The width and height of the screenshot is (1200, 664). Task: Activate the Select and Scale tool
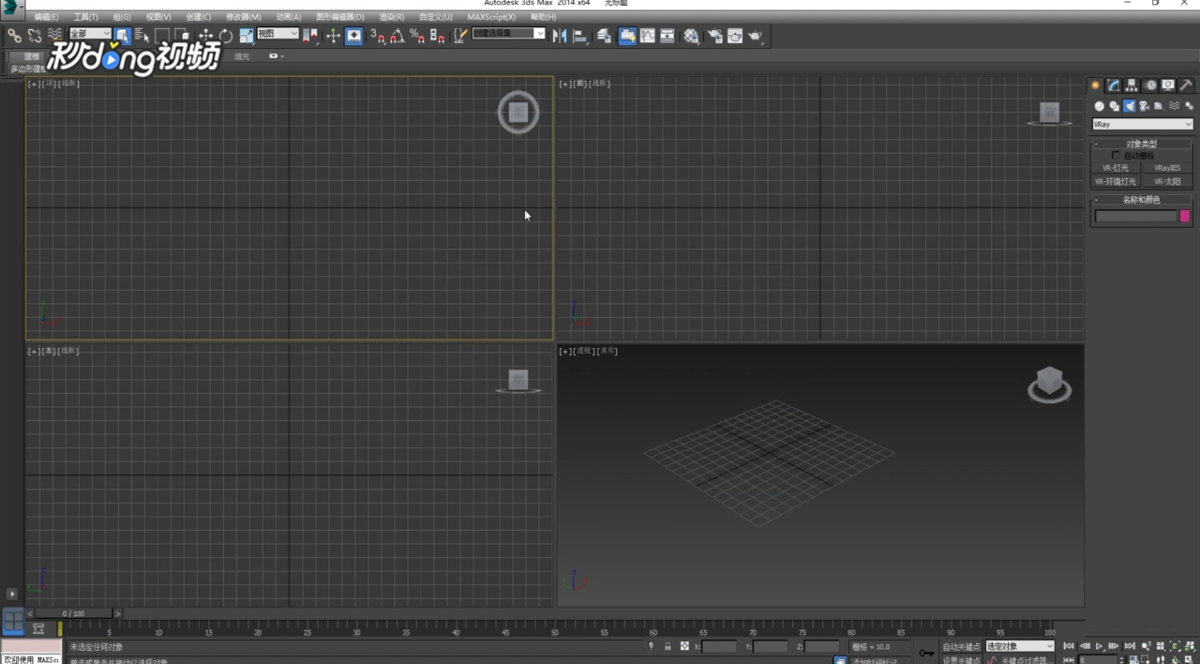[x=246, y=36]
